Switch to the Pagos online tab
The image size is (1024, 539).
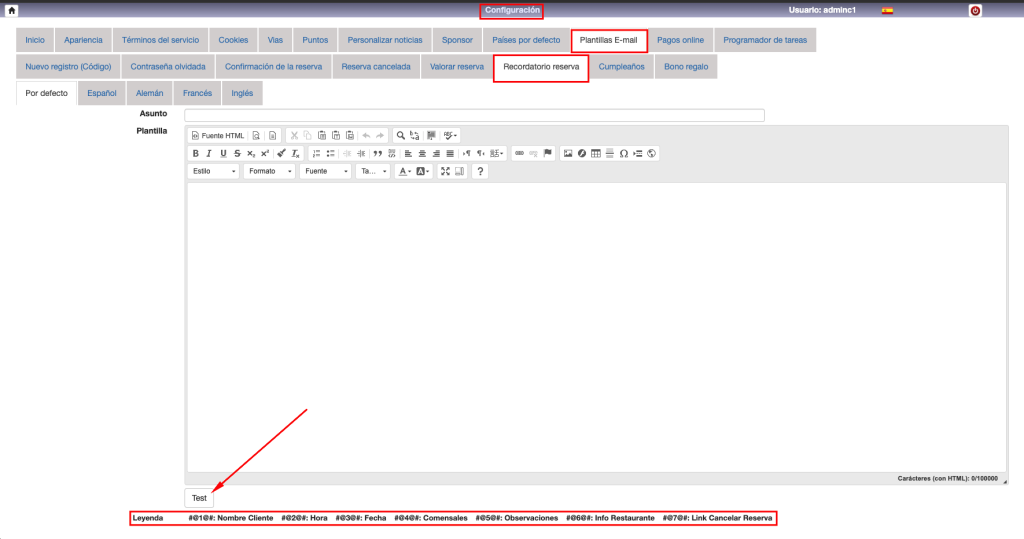point(680,40)
